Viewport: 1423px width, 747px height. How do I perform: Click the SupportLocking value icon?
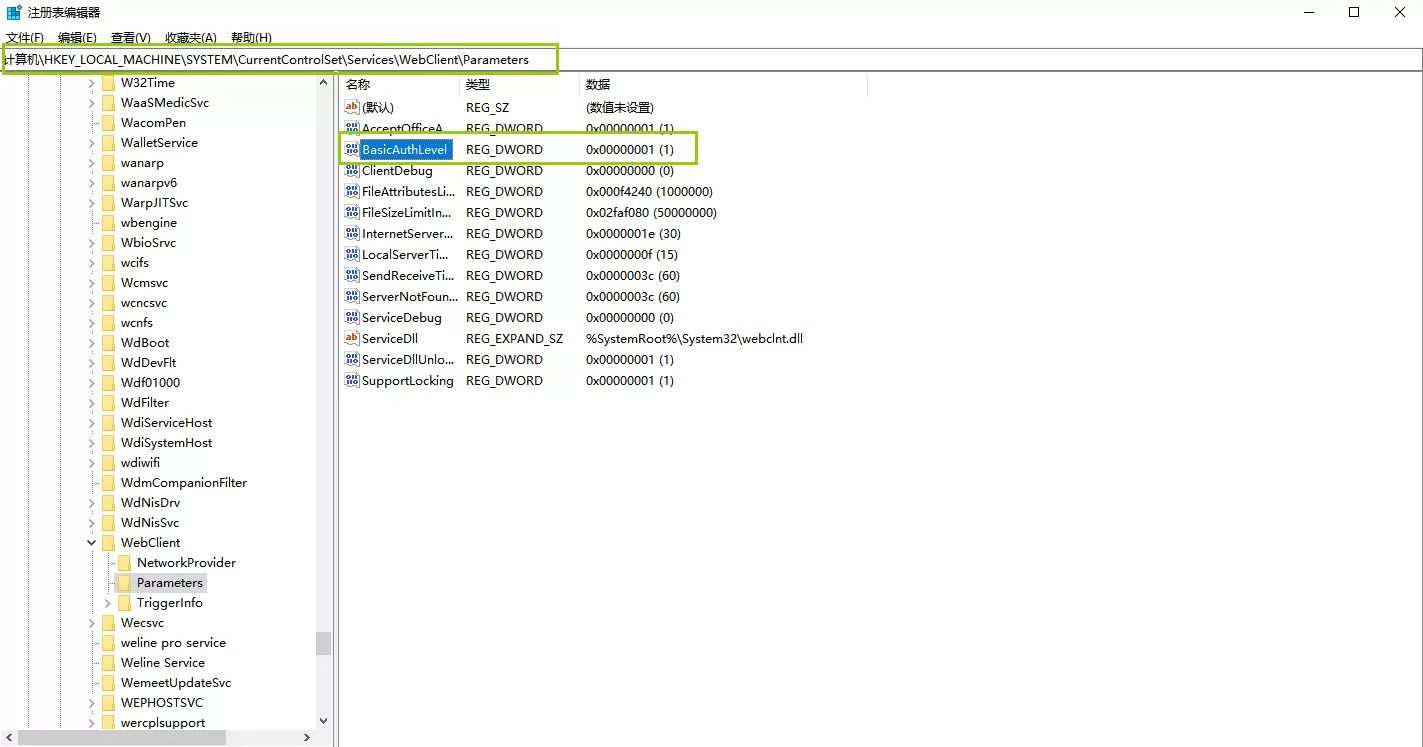click(x=351, y=381)
